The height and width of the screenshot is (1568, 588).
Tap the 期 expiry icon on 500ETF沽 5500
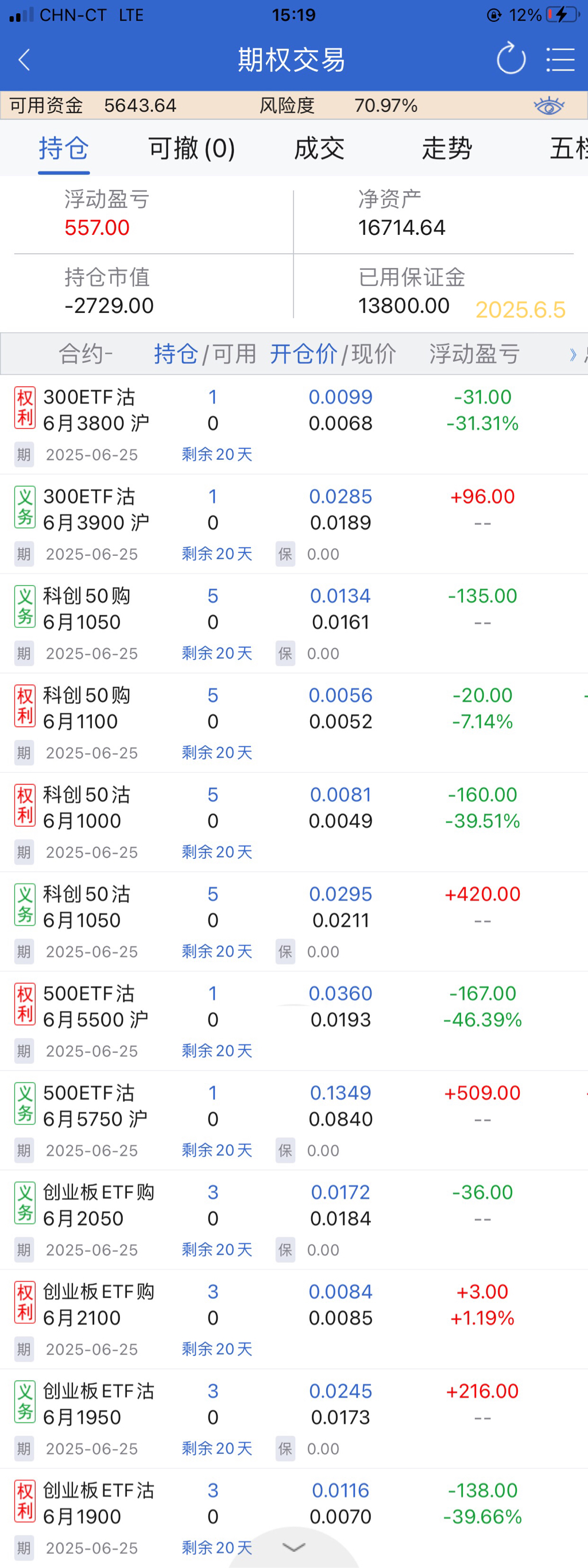click(x=24, y=1051)
